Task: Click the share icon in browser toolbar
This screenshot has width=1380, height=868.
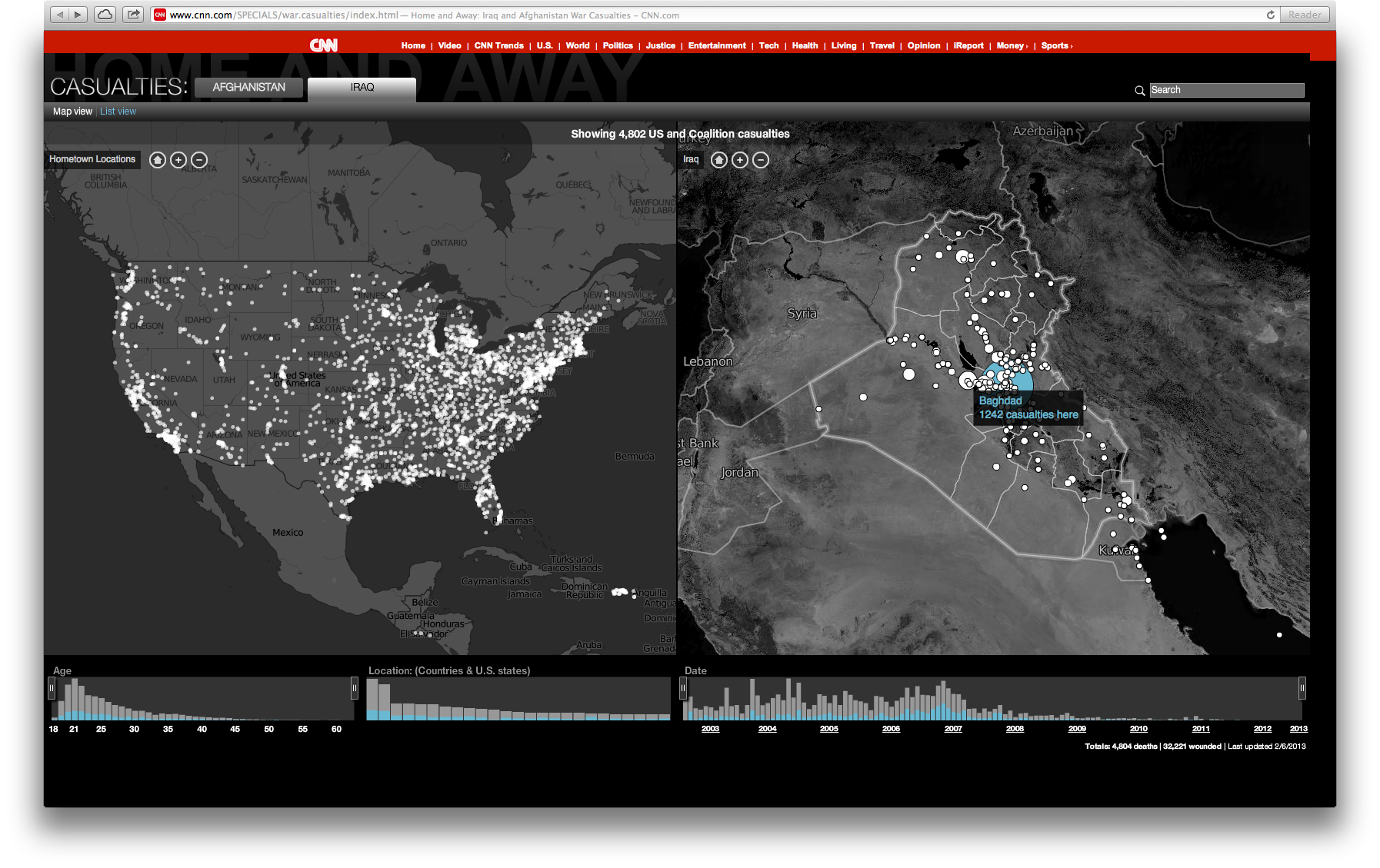Action: (133, 15)
